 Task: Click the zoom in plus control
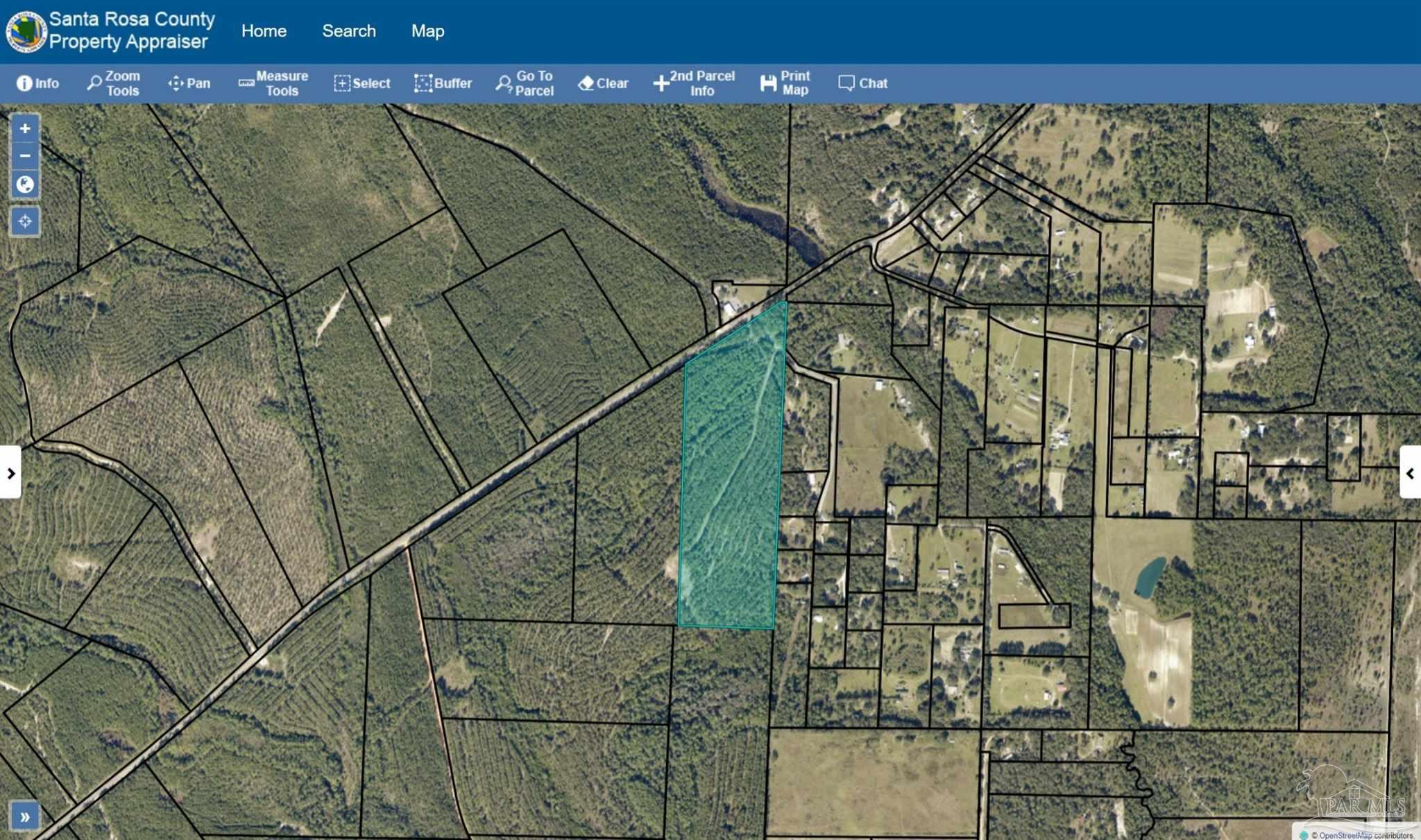click(x=24, y=128)
